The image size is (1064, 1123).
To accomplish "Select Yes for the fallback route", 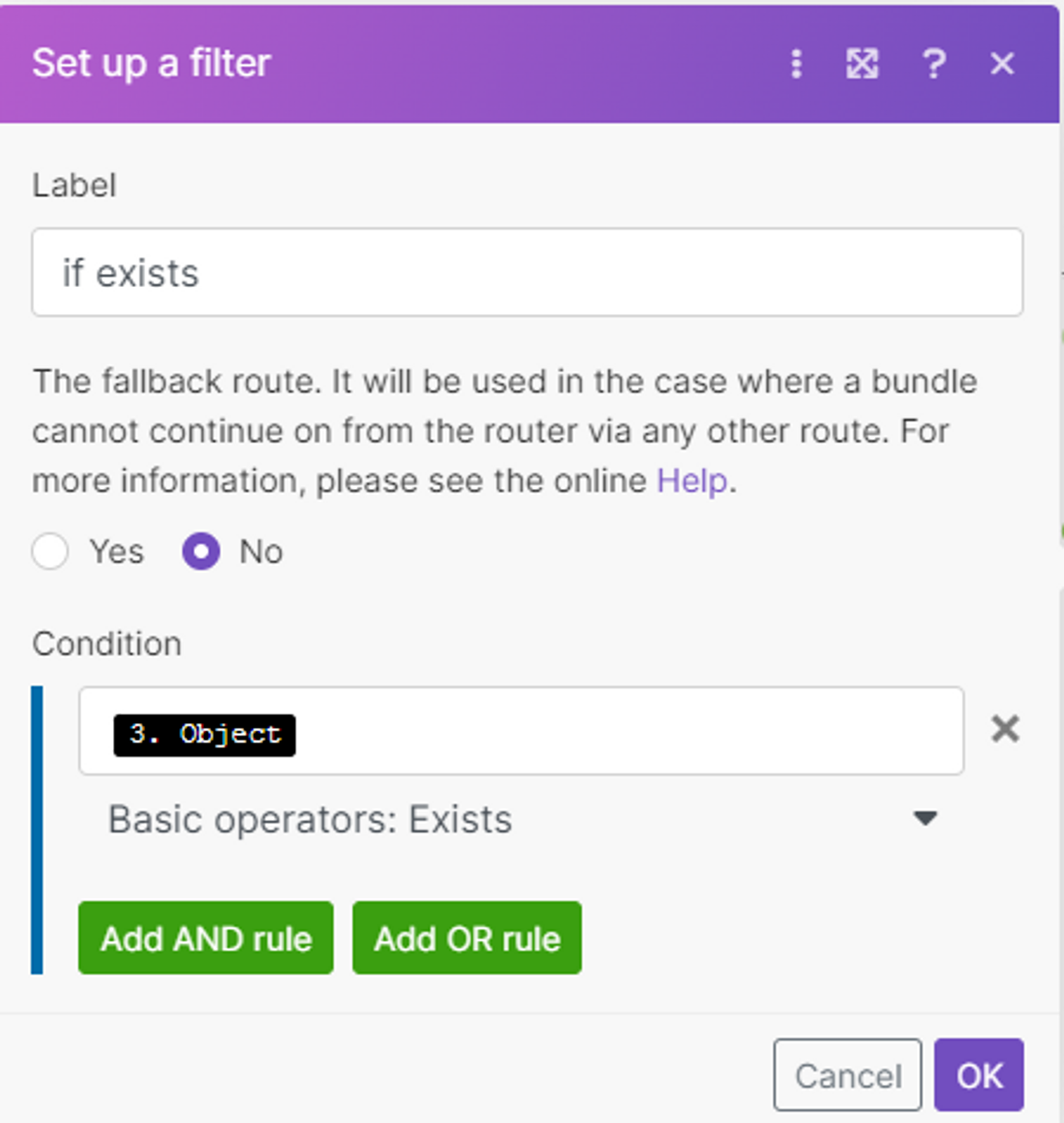I will click(51, 551).
